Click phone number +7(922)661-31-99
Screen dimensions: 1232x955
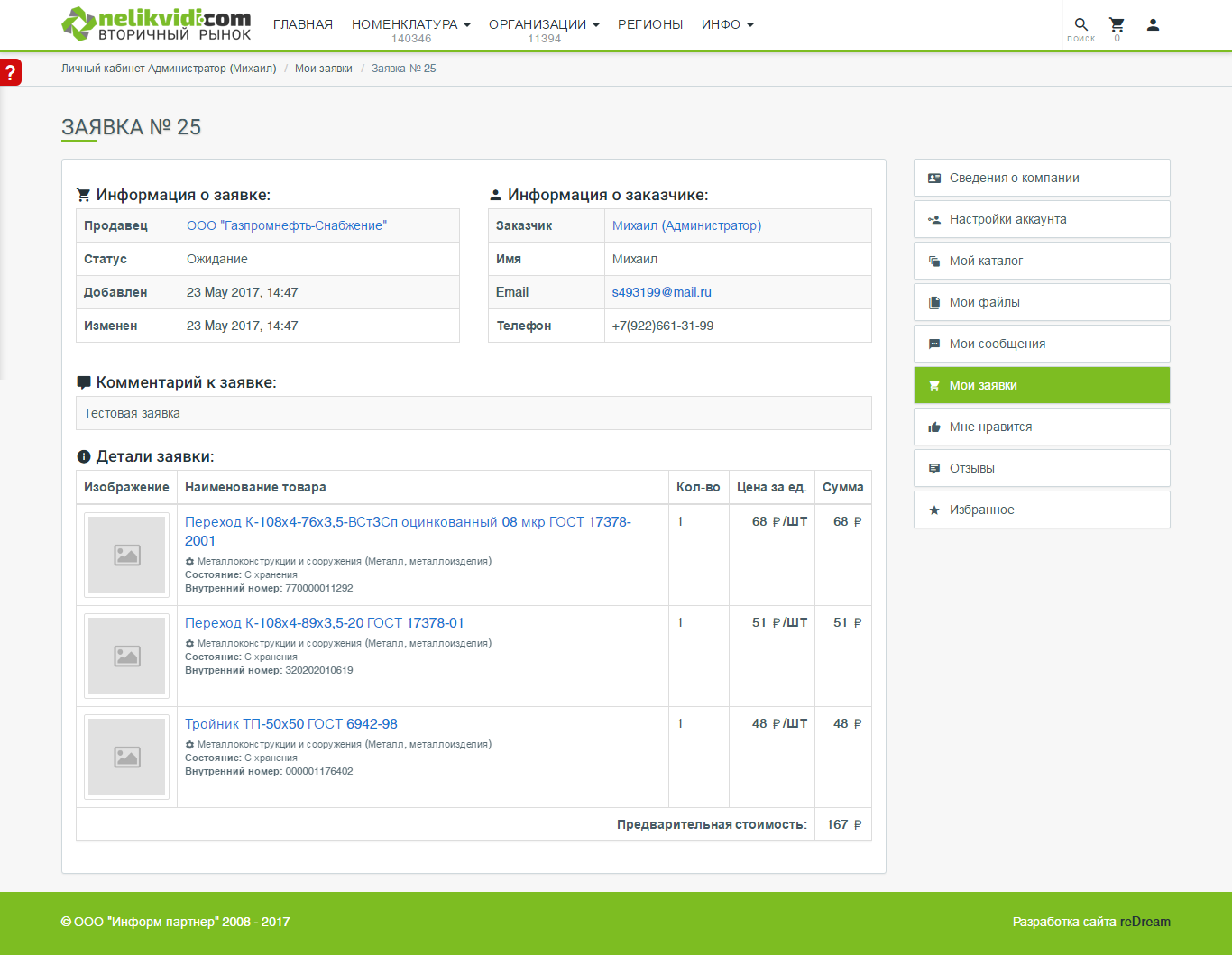tap(663, 326)
